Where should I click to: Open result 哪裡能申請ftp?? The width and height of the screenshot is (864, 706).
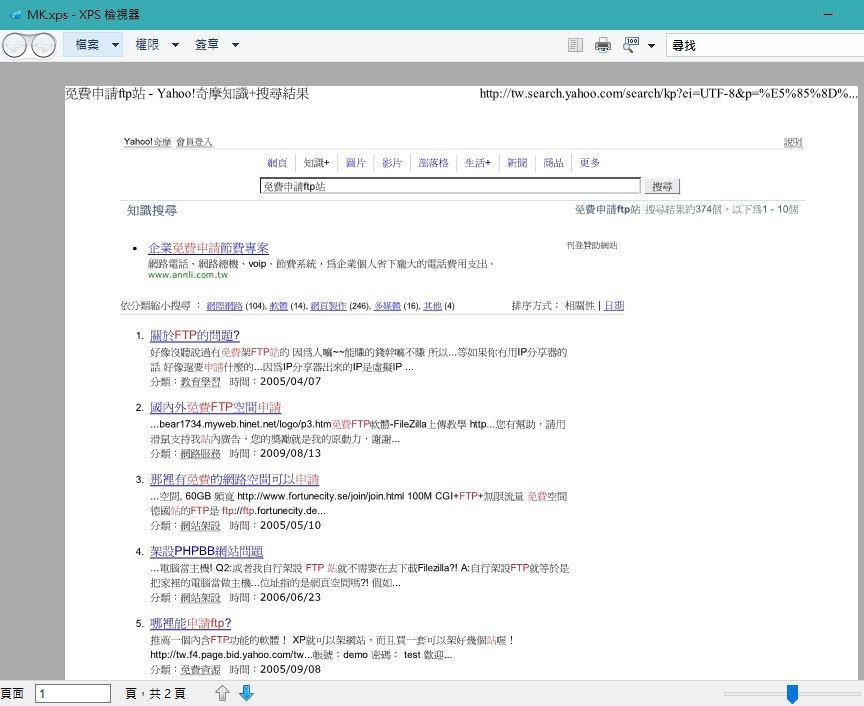[x=191, y=623]
